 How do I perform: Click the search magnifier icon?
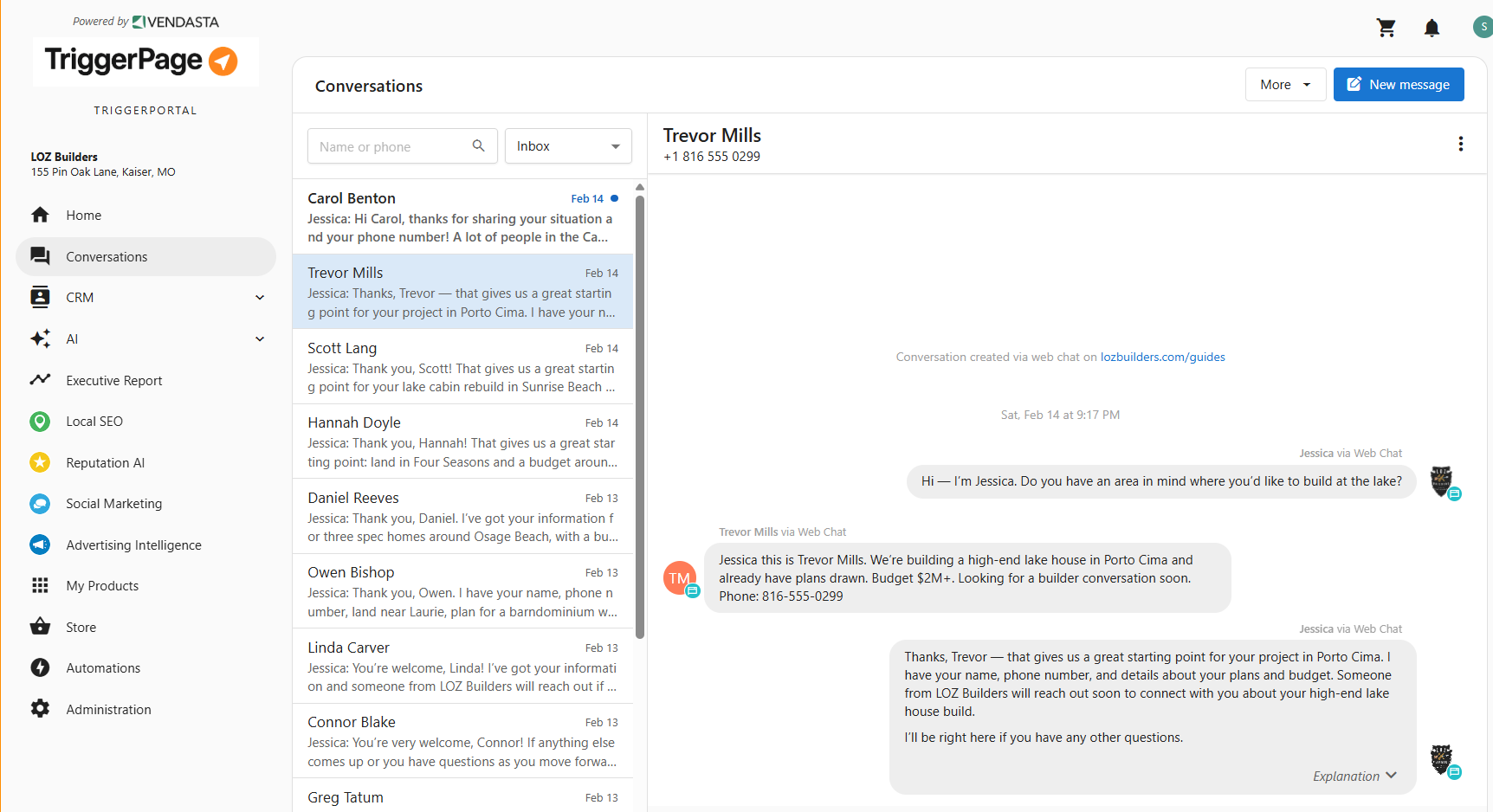[x=478, y=145]
